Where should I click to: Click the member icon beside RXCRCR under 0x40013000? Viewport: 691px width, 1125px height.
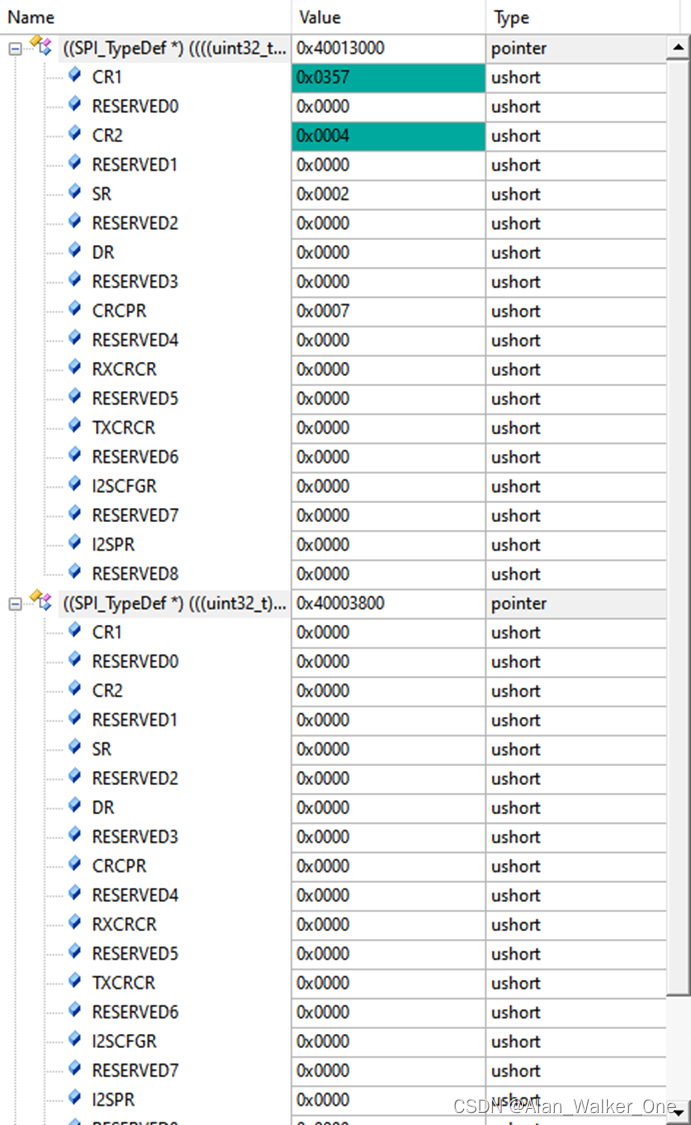75,367
